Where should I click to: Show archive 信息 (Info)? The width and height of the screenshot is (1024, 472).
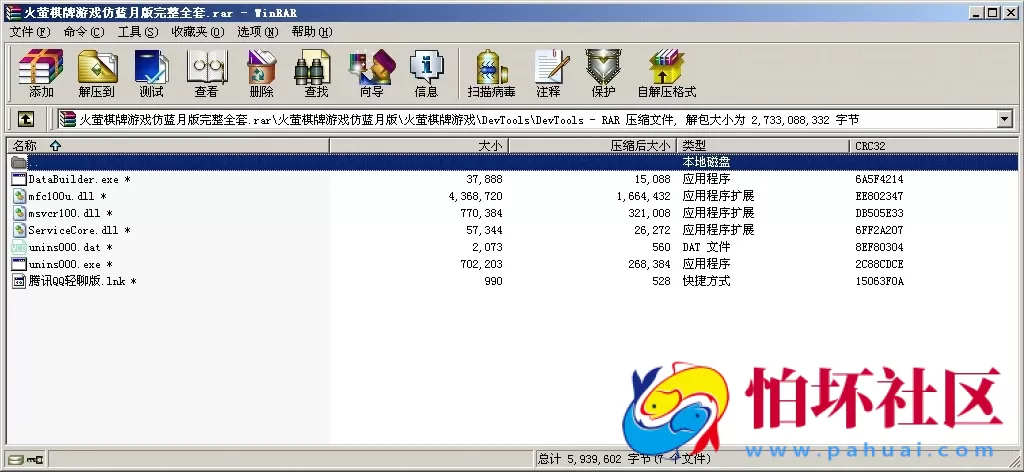426,74
